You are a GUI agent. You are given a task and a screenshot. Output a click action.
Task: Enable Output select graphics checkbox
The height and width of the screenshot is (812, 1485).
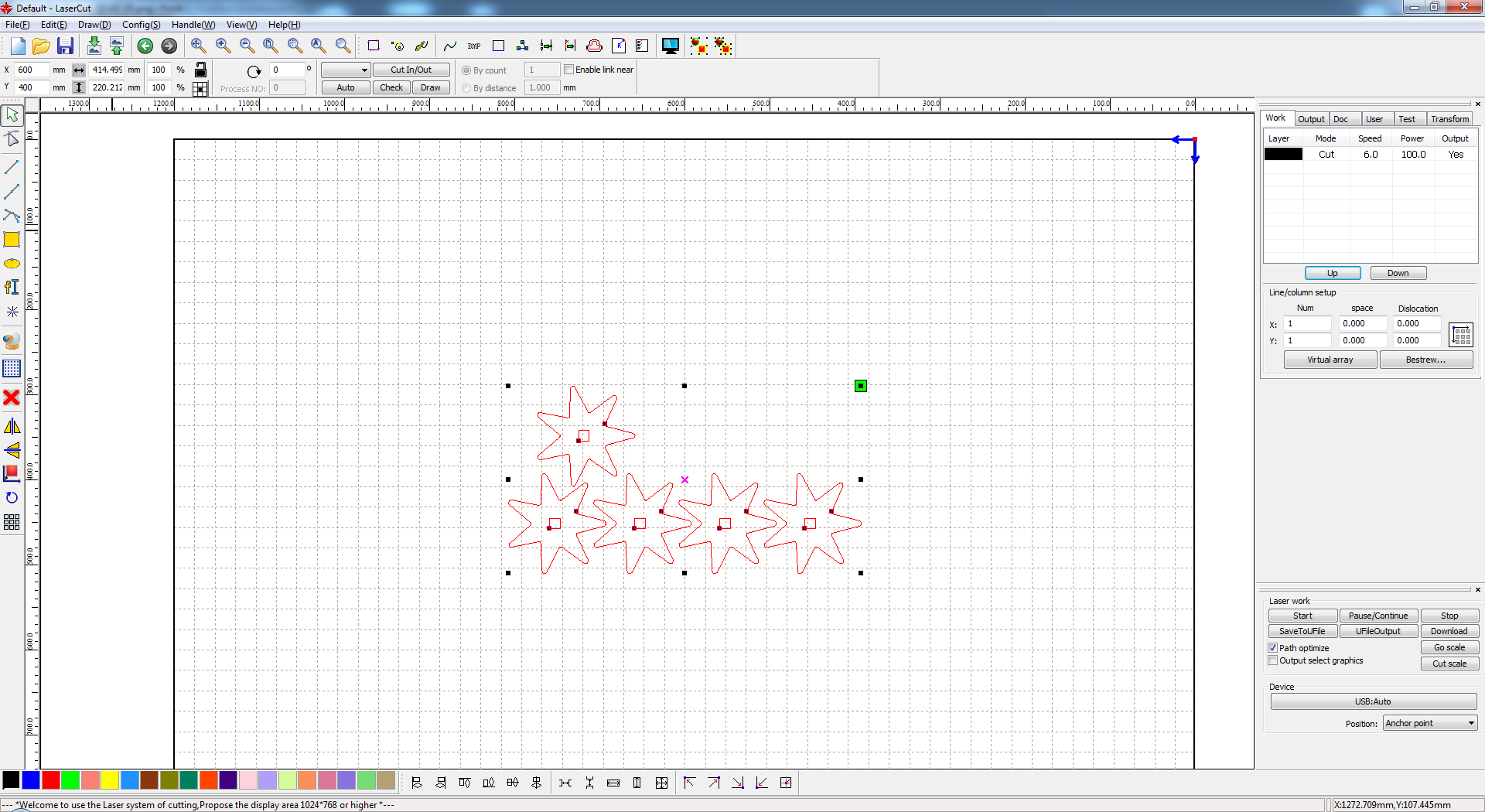tap(1273, 660)
